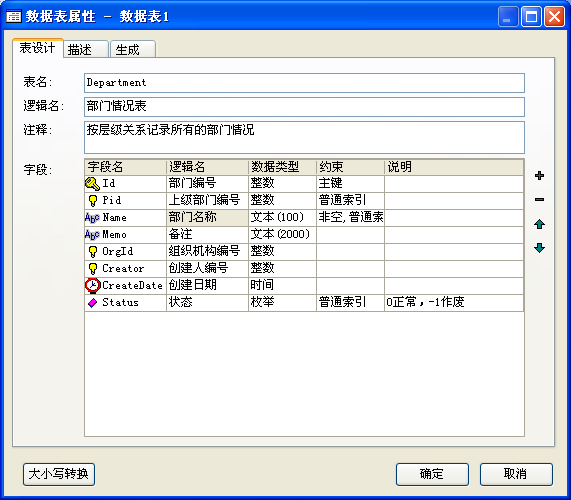This screenshot has height=500, width=571.
Task: Select the Creator field name cell
Action: (126, 269)
